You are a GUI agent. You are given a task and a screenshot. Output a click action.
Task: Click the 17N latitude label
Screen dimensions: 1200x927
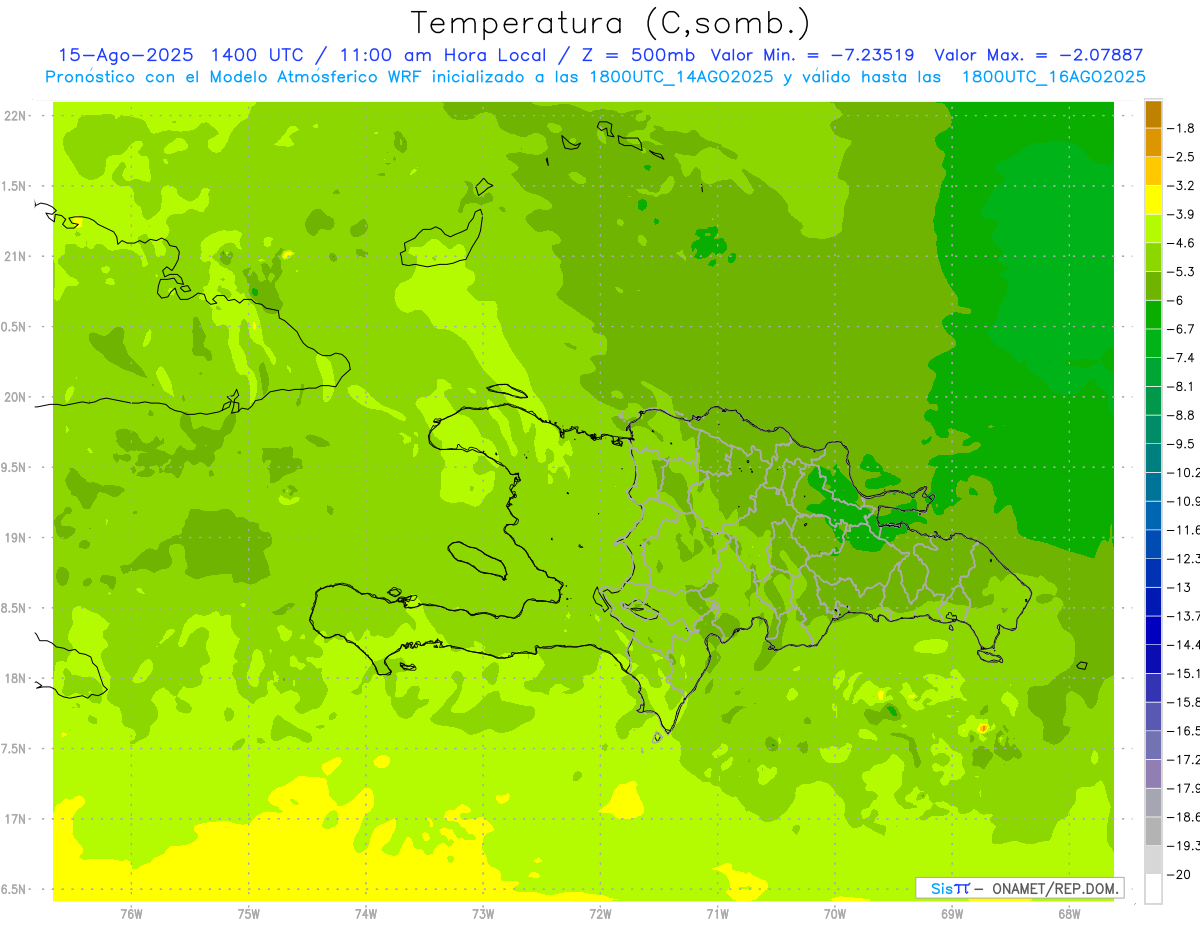(16, 819)
